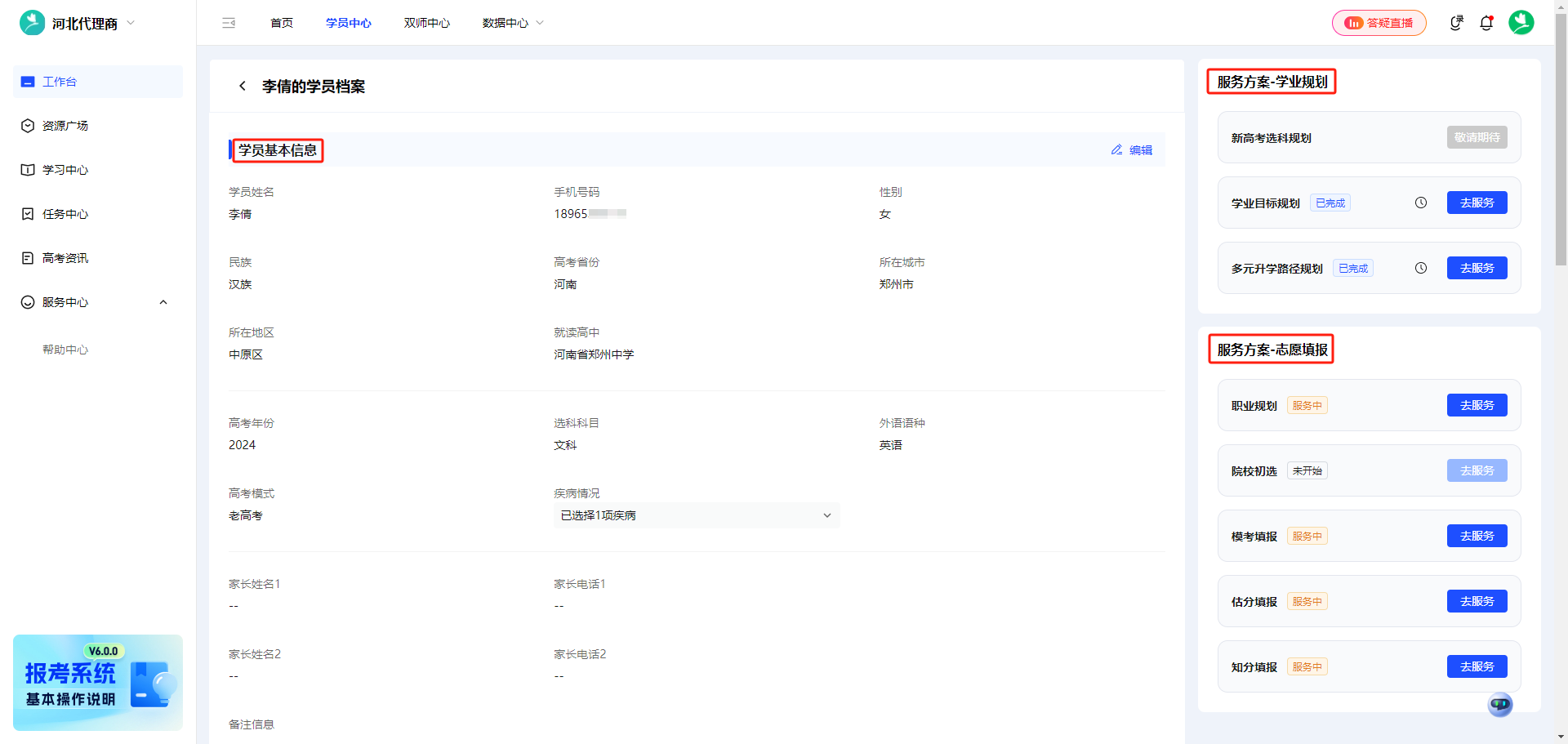Click the customer service headset icon

tap(1456, 22)
